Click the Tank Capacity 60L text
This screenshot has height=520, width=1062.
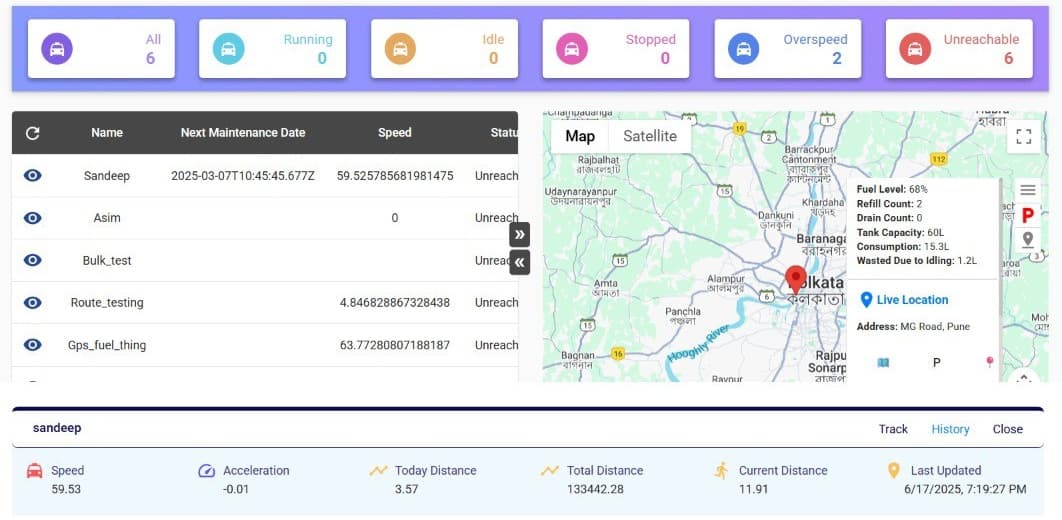tap(900, 232)
